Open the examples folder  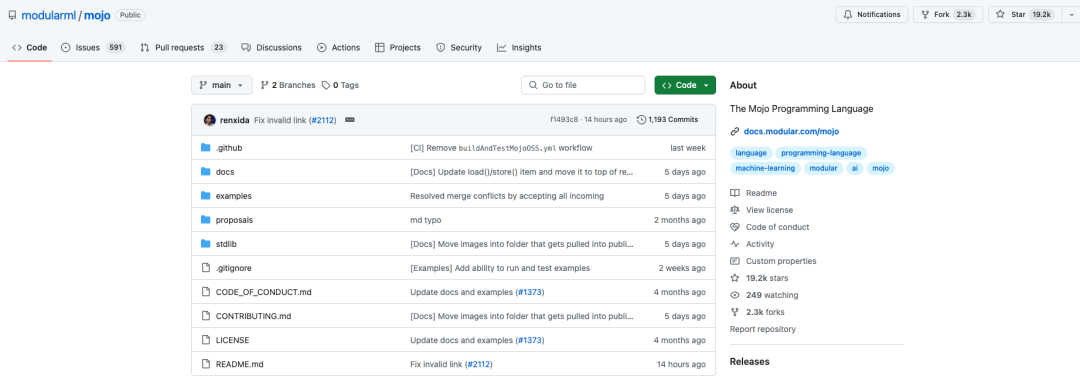(x=233, y=196)
